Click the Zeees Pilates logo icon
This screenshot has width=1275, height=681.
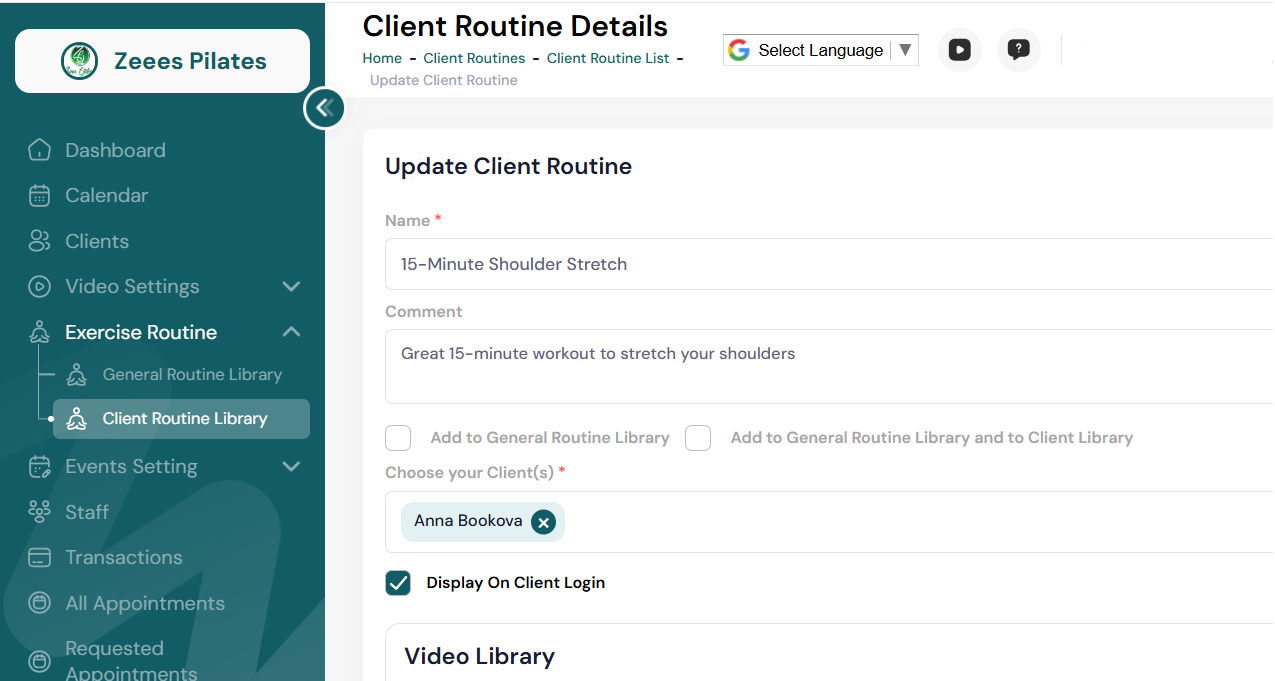[x=79, y=61]
